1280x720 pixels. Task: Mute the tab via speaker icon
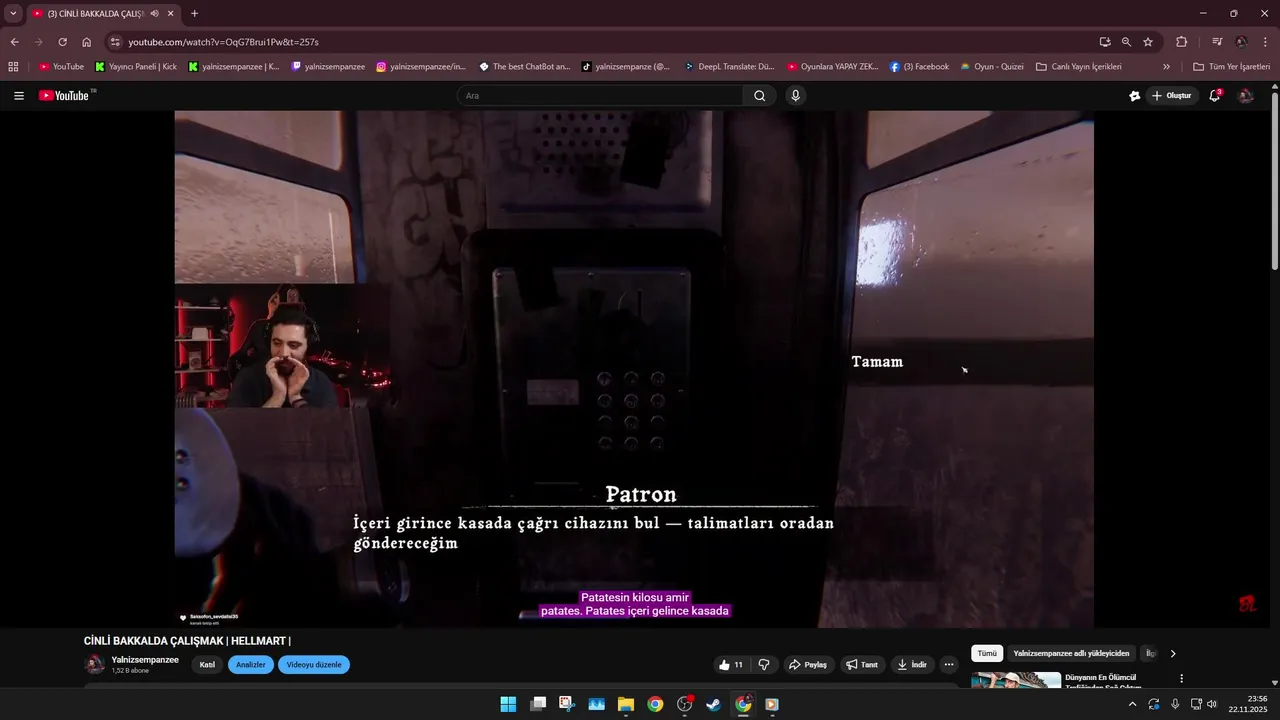[x=155, y=14]
